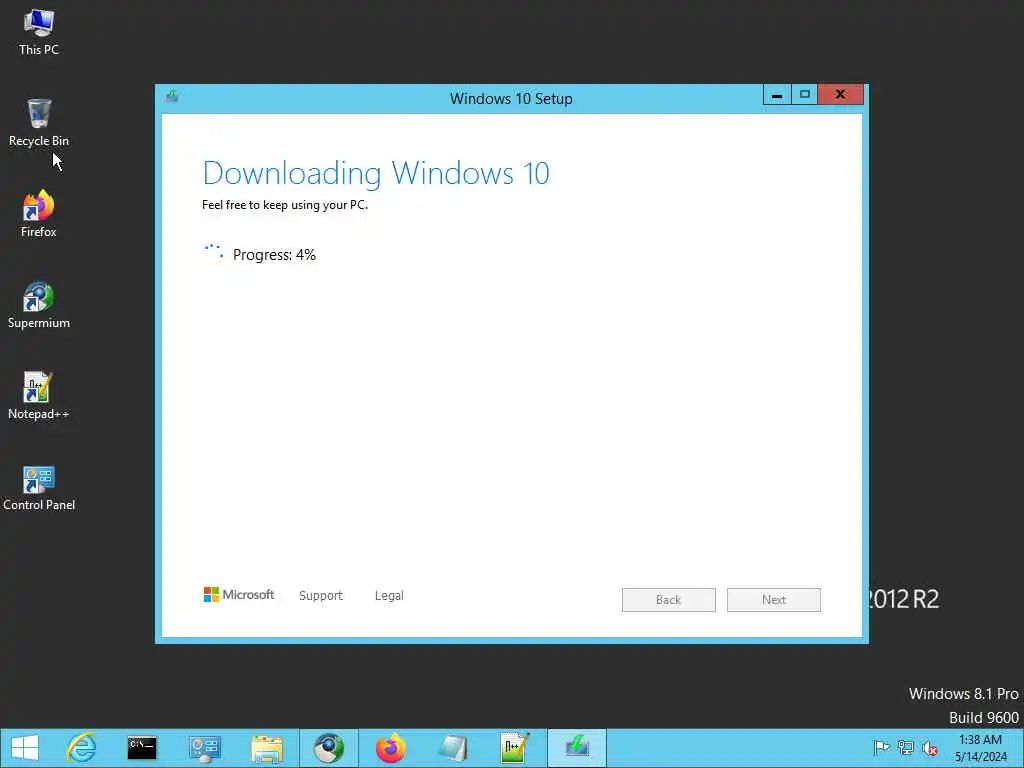Viewport: 1024px width, 768px height.
Task: Select the Supermium desktop shortcut
Action: coord(39,305)
